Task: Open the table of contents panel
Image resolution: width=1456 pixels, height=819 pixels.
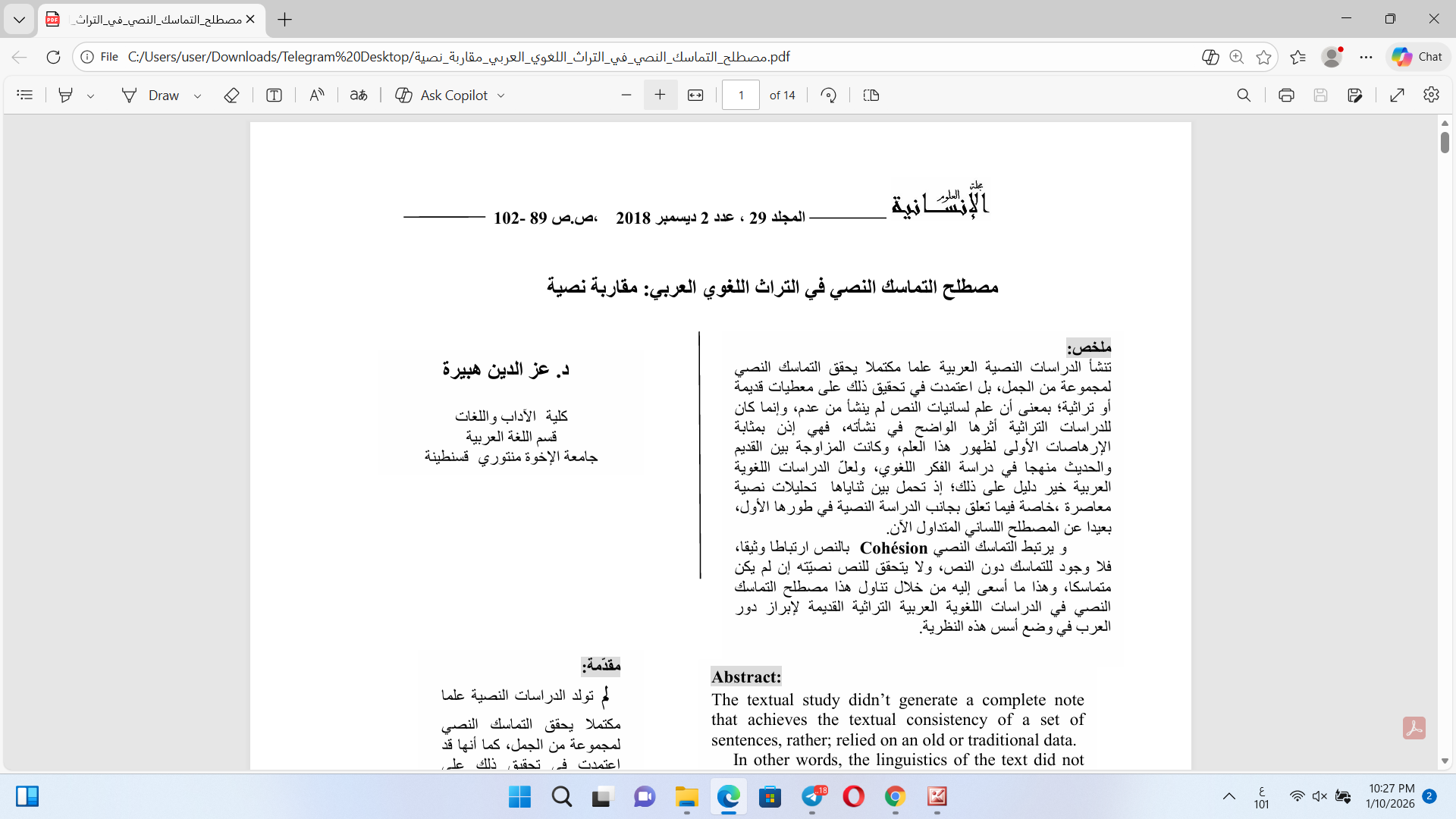Action: [25, 95]
